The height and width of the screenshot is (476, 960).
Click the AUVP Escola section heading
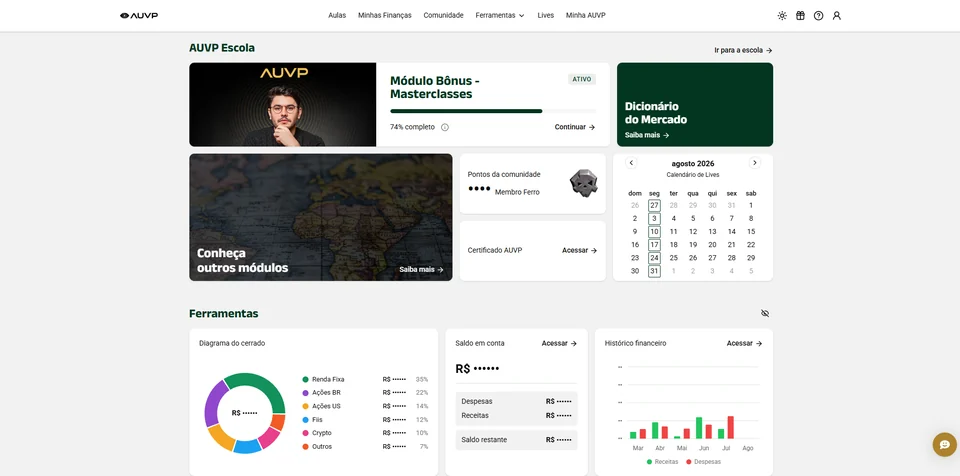pyautogui.click(x=222, y=48)
